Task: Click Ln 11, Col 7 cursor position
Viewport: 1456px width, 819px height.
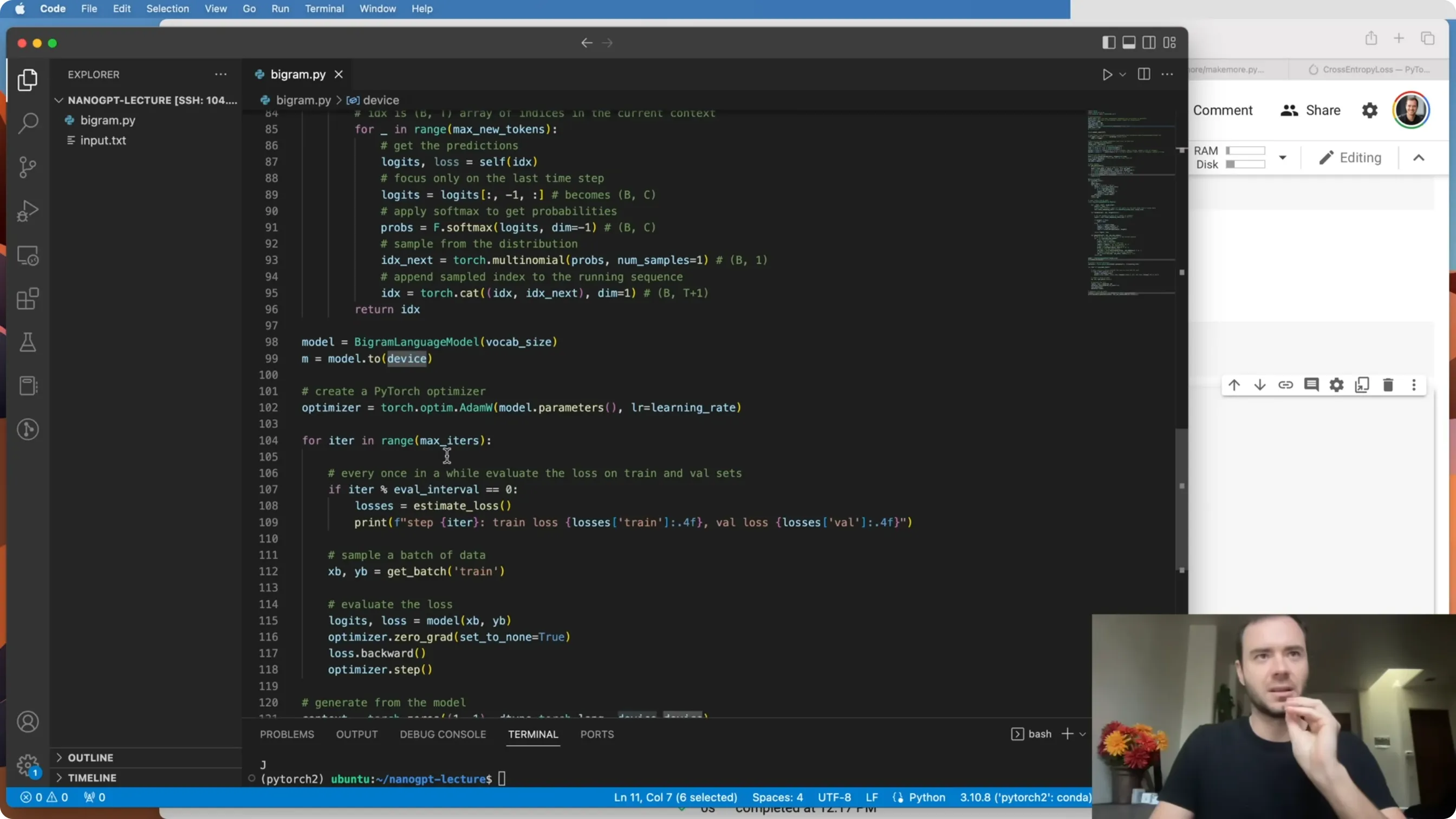Action: coord(675,797)
